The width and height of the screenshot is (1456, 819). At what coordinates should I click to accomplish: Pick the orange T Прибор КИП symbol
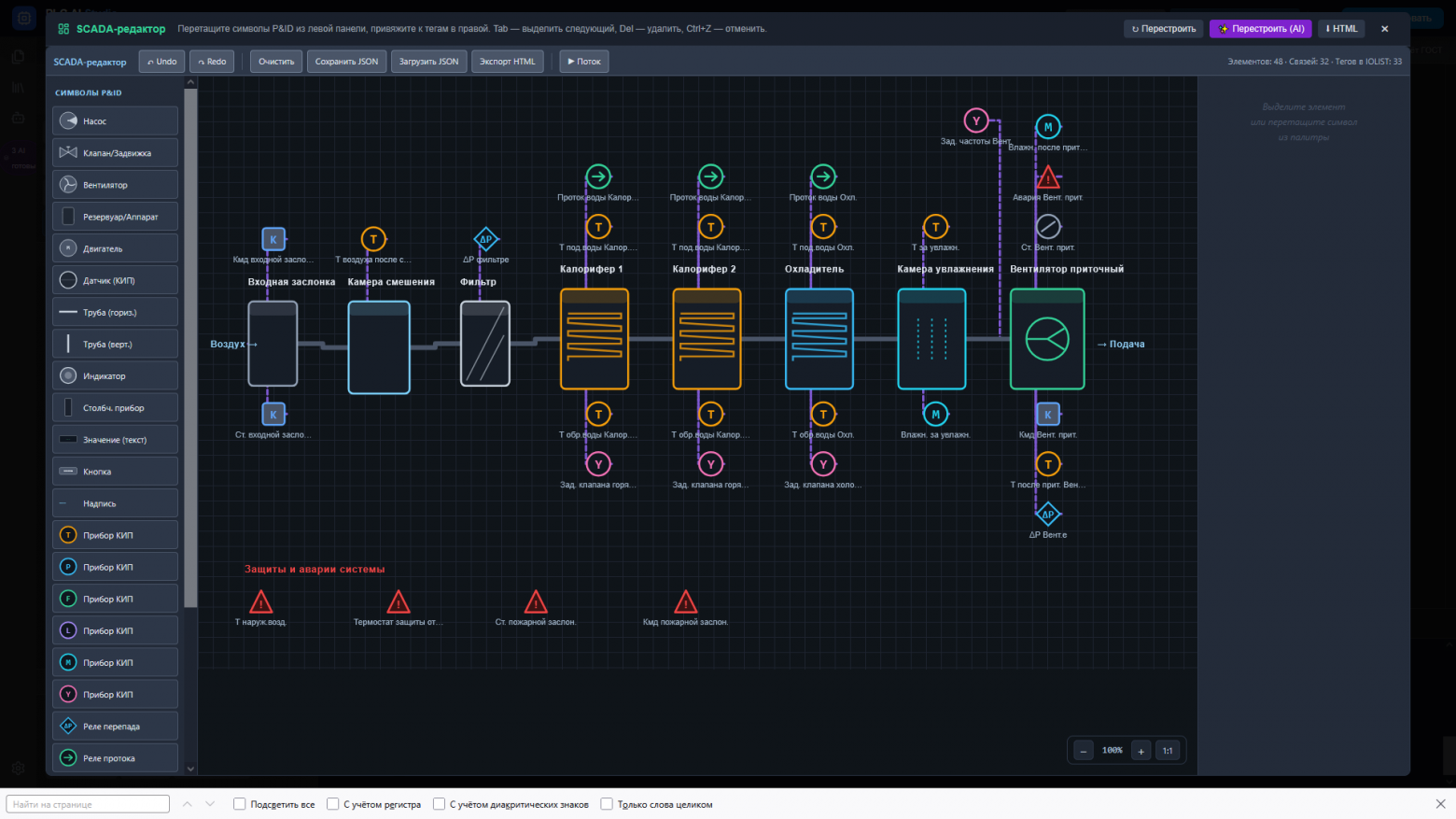[x=115, y=534]
